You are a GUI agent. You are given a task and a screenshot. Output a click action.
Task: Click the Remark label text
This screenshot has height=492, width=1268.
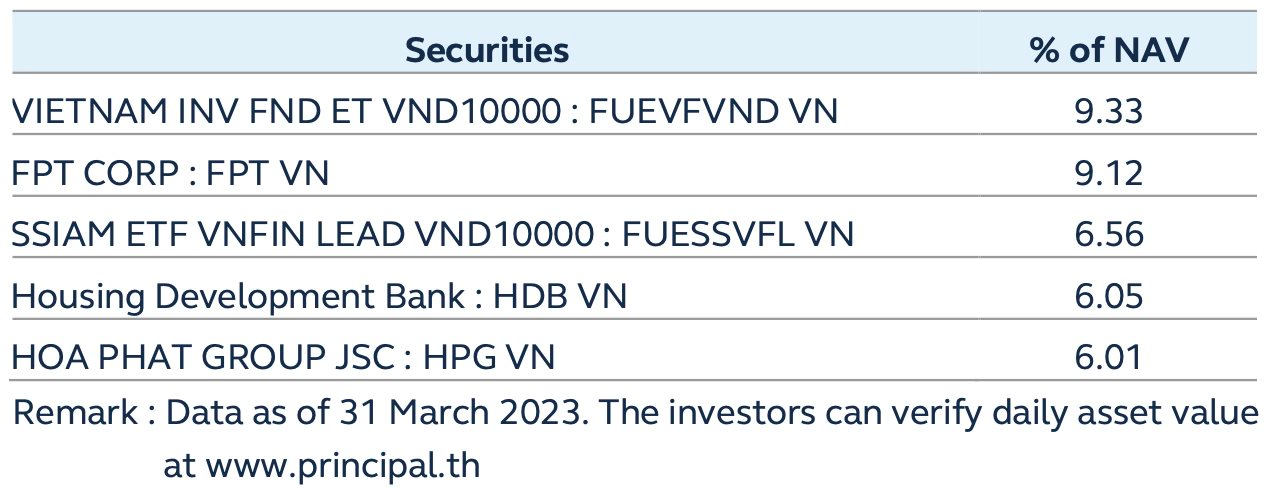78,412
